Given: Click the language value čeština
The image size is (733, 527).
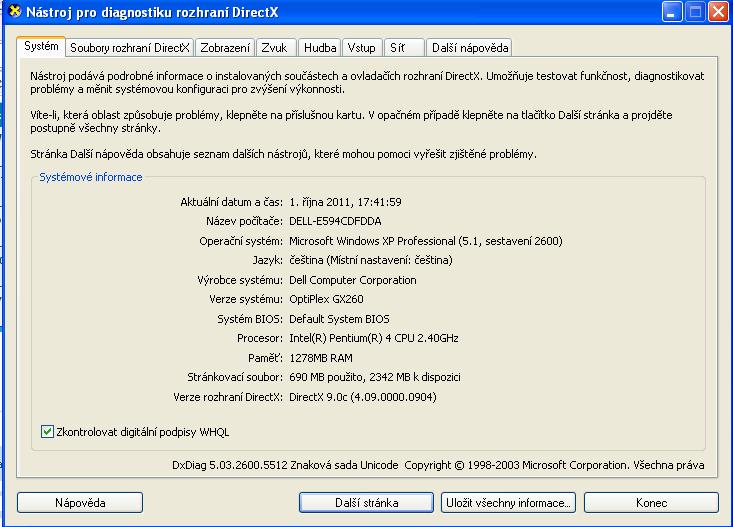Looking at the screenshot, I should [x=371, y=260].
